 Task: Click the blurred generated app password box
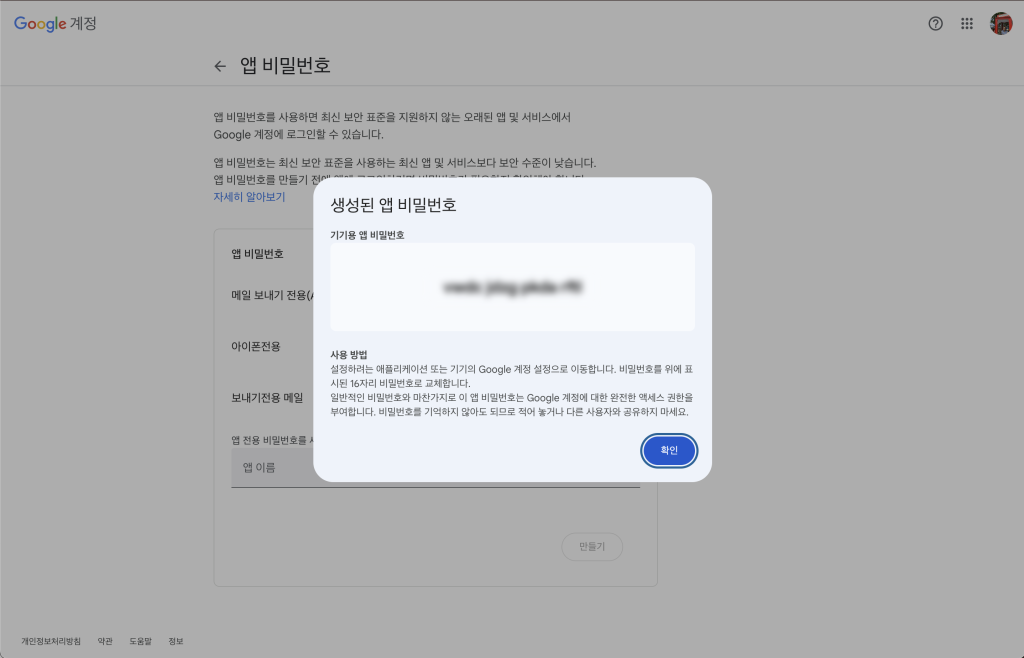[512, 287]
